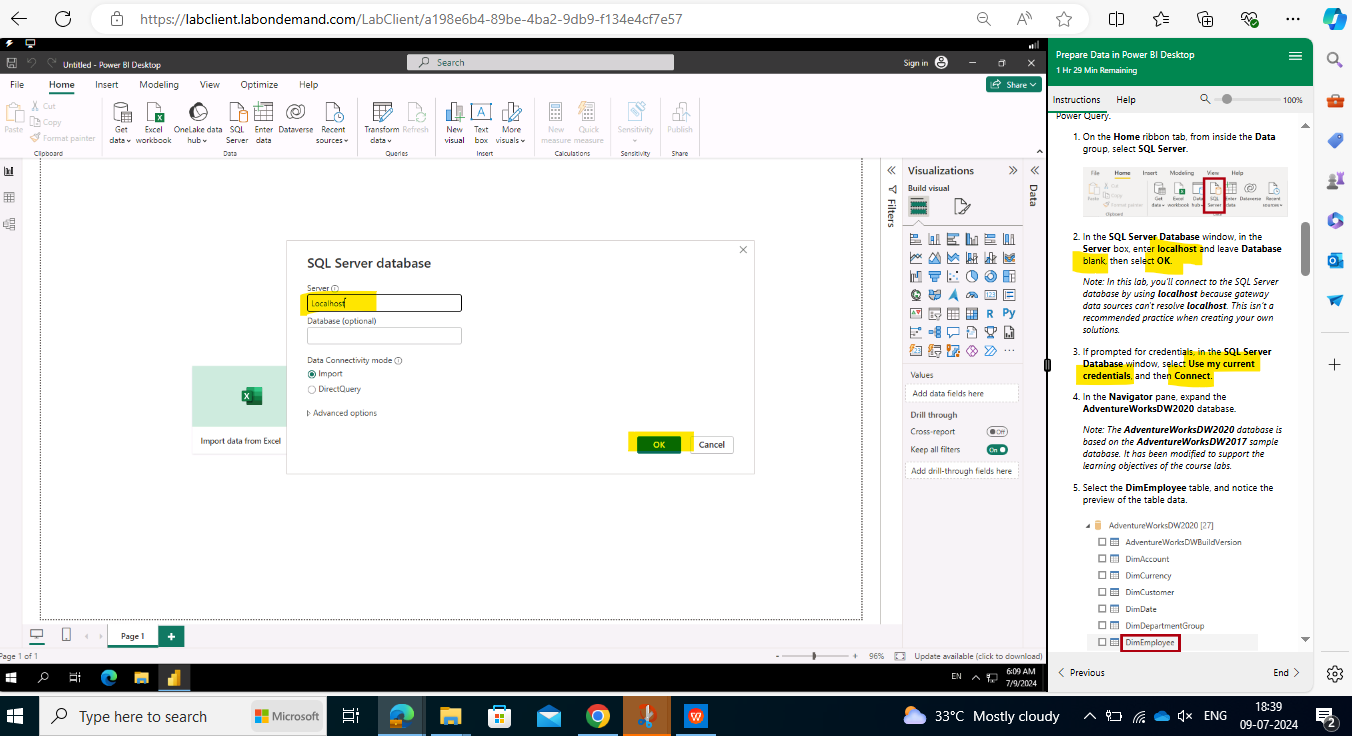Click the Server input field
This screenshot has height=736, width=1352.
pos(384,303)
